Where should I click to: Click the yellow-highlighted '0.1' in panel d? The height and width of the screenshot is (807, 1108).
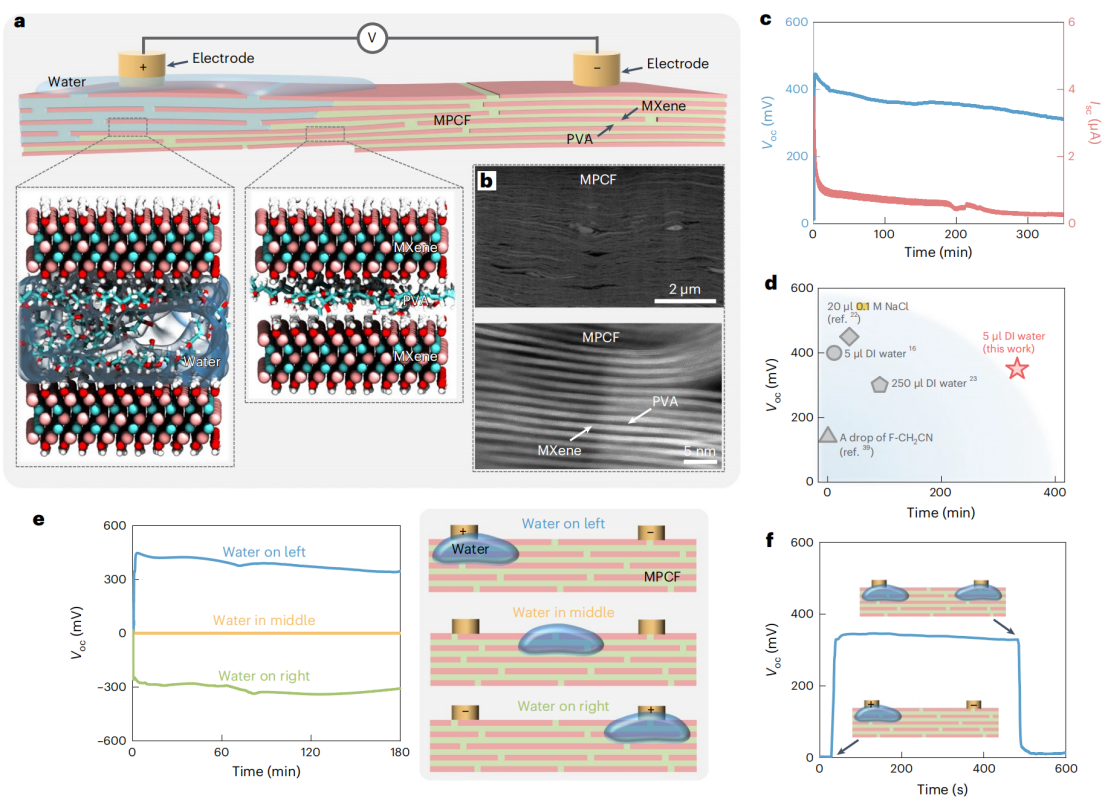click(x=863, y=307)
